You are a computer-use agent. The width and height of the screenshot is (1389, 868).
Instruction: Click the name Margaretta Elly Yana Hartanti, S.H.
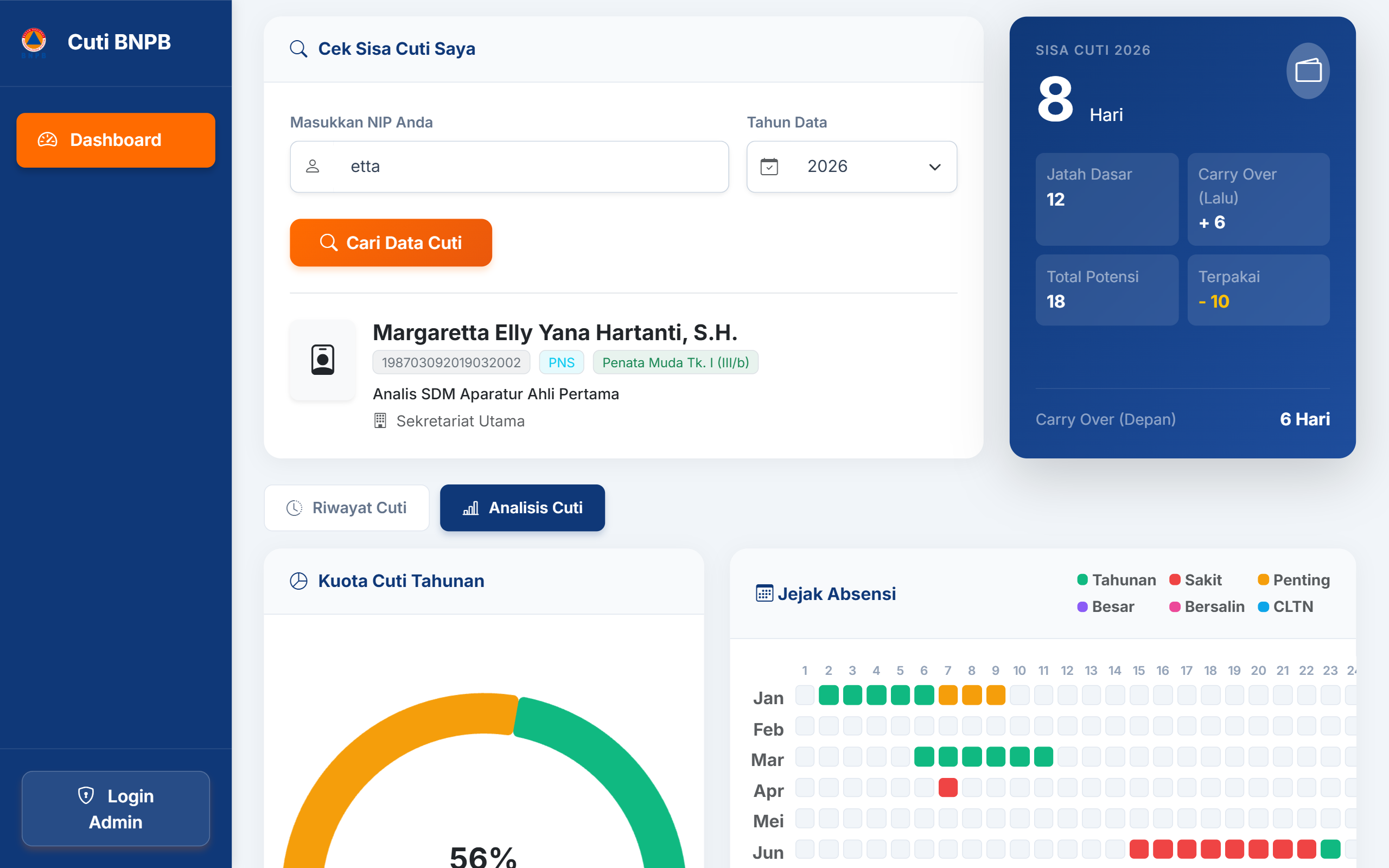[x=555, y=333]
